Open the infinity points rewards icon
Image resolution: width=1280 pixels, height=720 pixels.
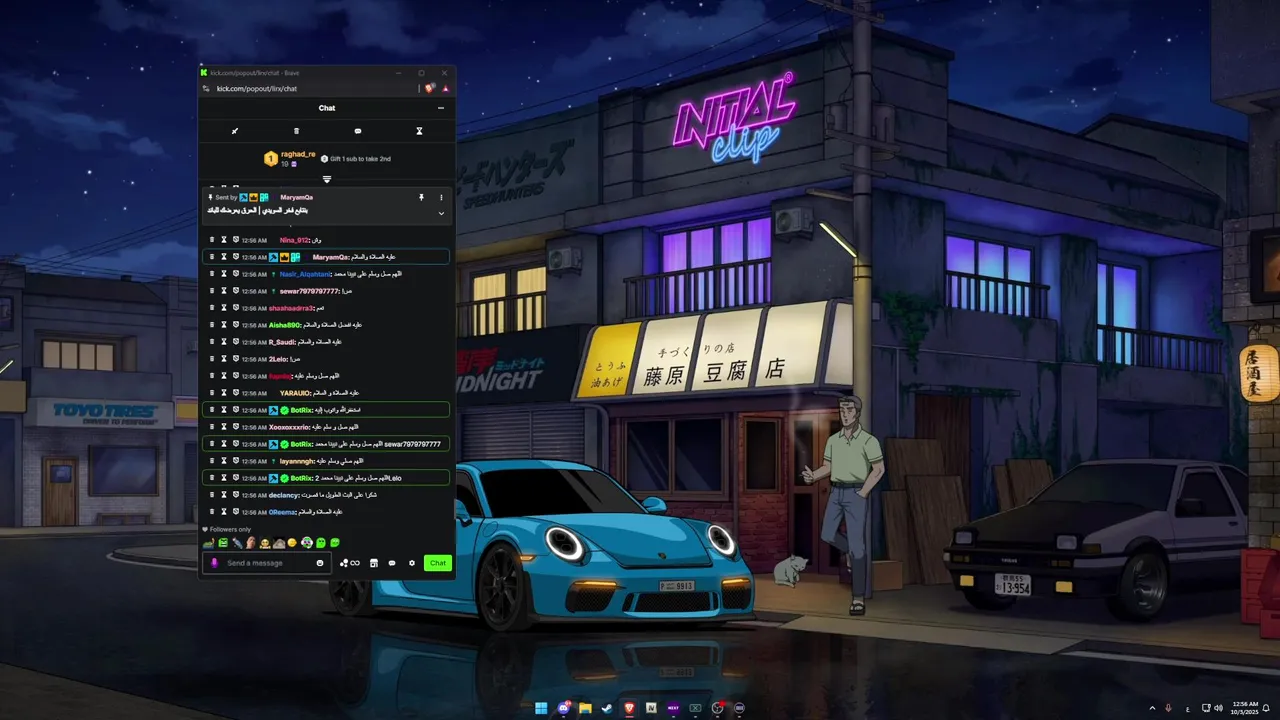(350, 563)
